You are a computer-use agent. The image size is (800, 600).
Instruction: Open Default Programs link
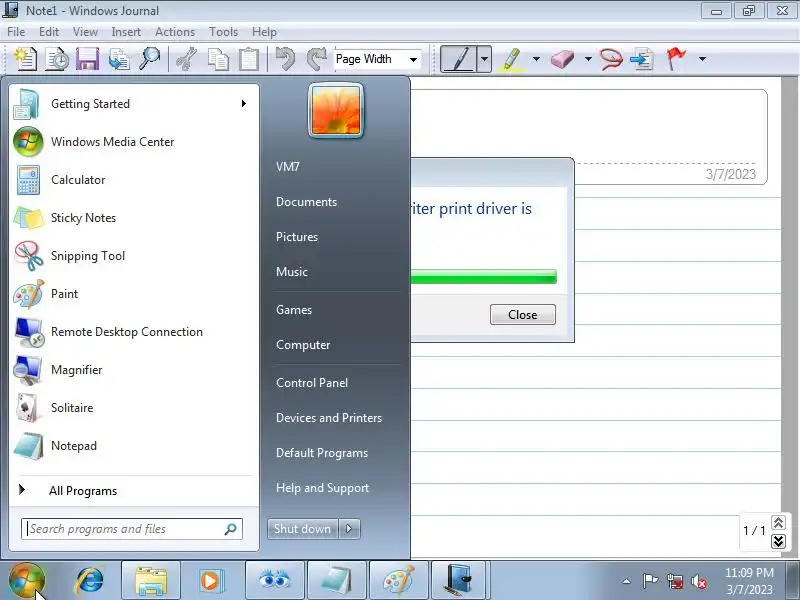(x=321, y=453)
